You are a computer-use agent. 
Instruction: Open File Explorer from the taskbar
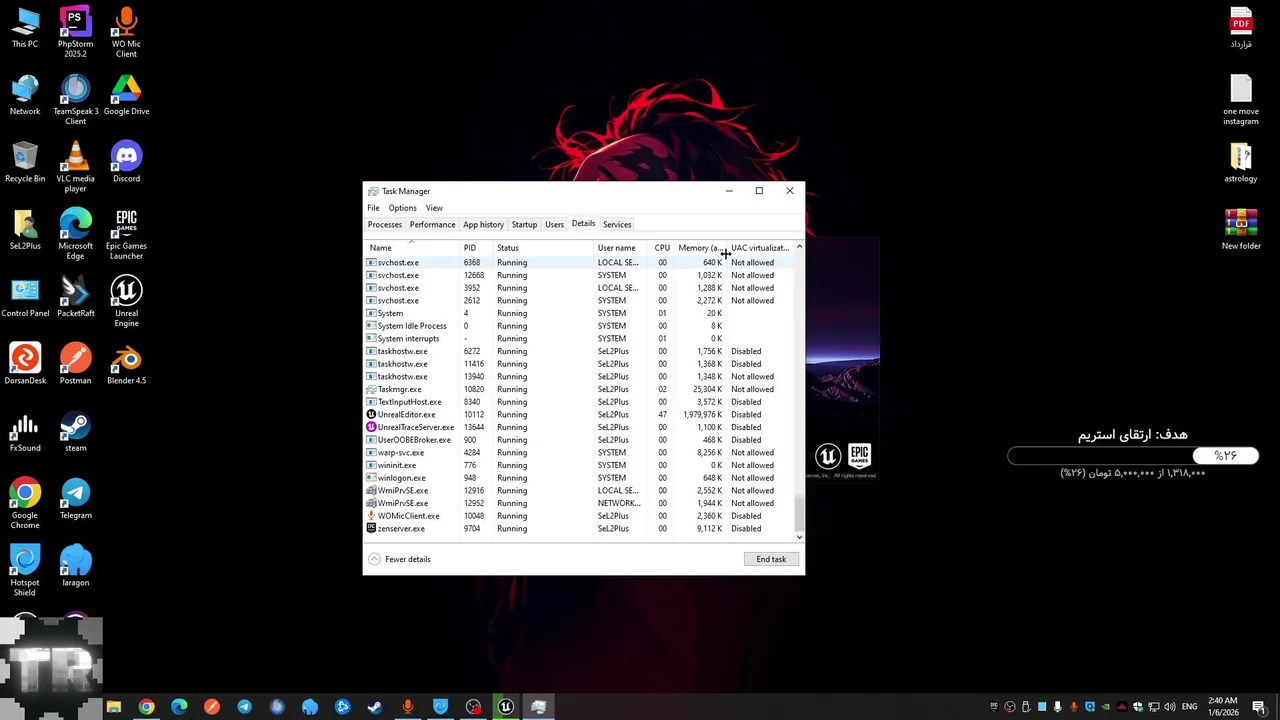coord(114,707)
